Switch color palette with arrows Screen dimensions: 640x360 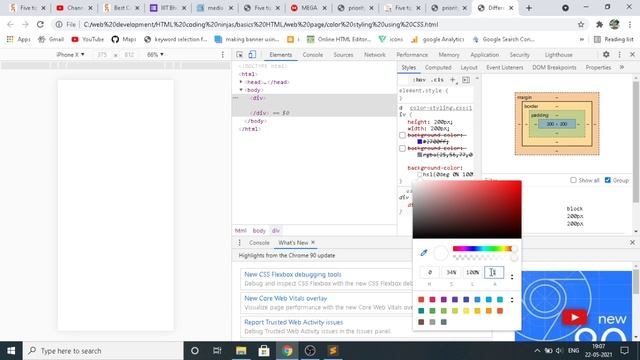tap(512, 300)
